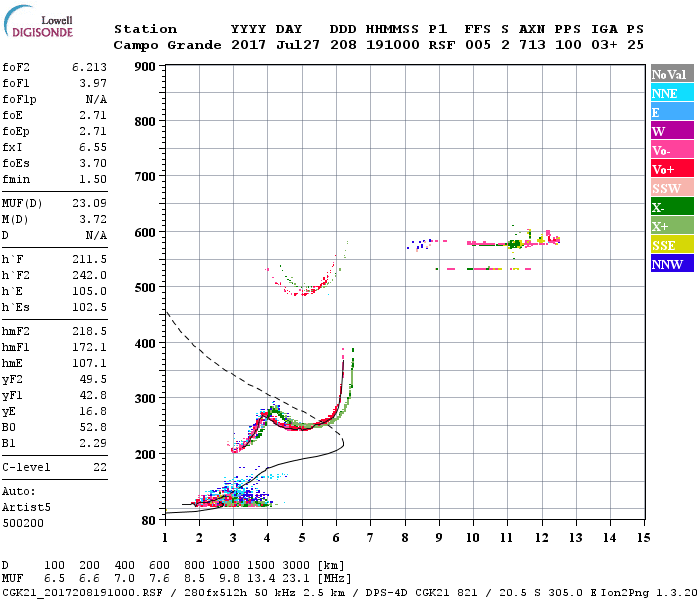This screenshot has width=700, height=600.
Task: Click the 900 km y-axis label
Action: point(145,67)
